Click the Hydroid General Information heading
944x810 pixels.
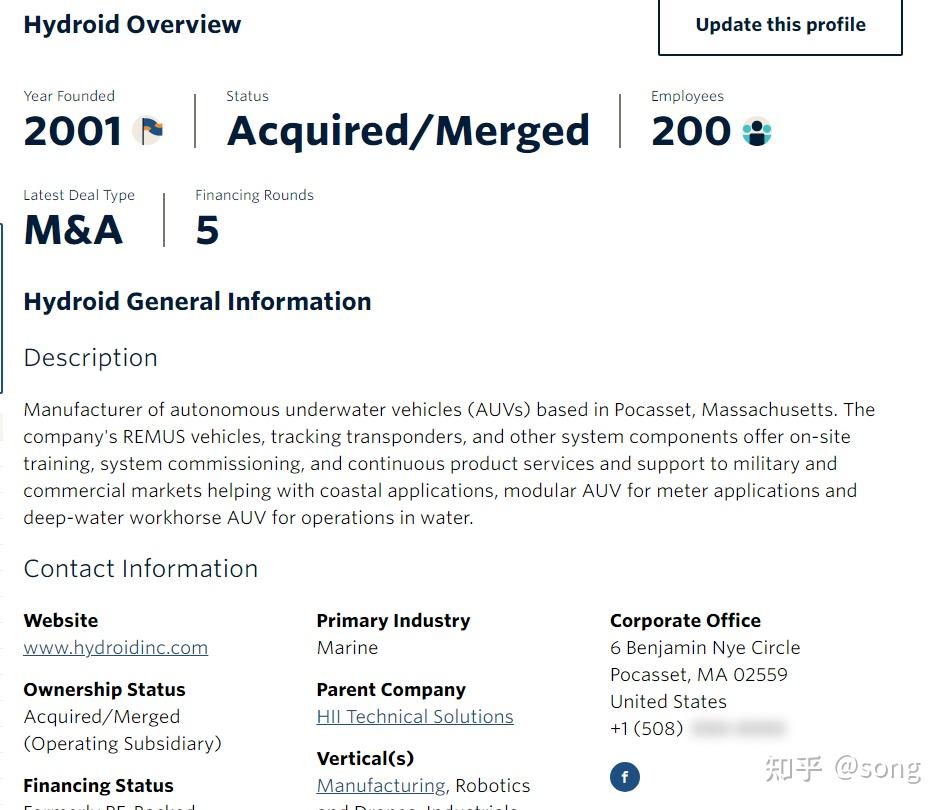(197, 302)
